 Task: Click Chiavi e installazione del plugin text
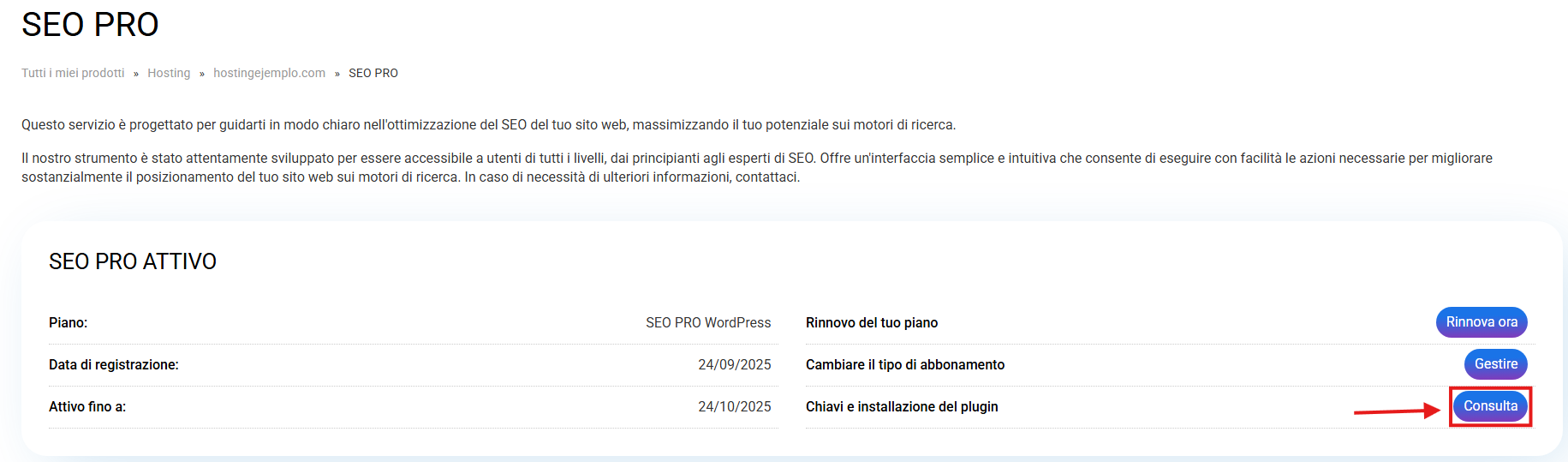coord(901,407)
